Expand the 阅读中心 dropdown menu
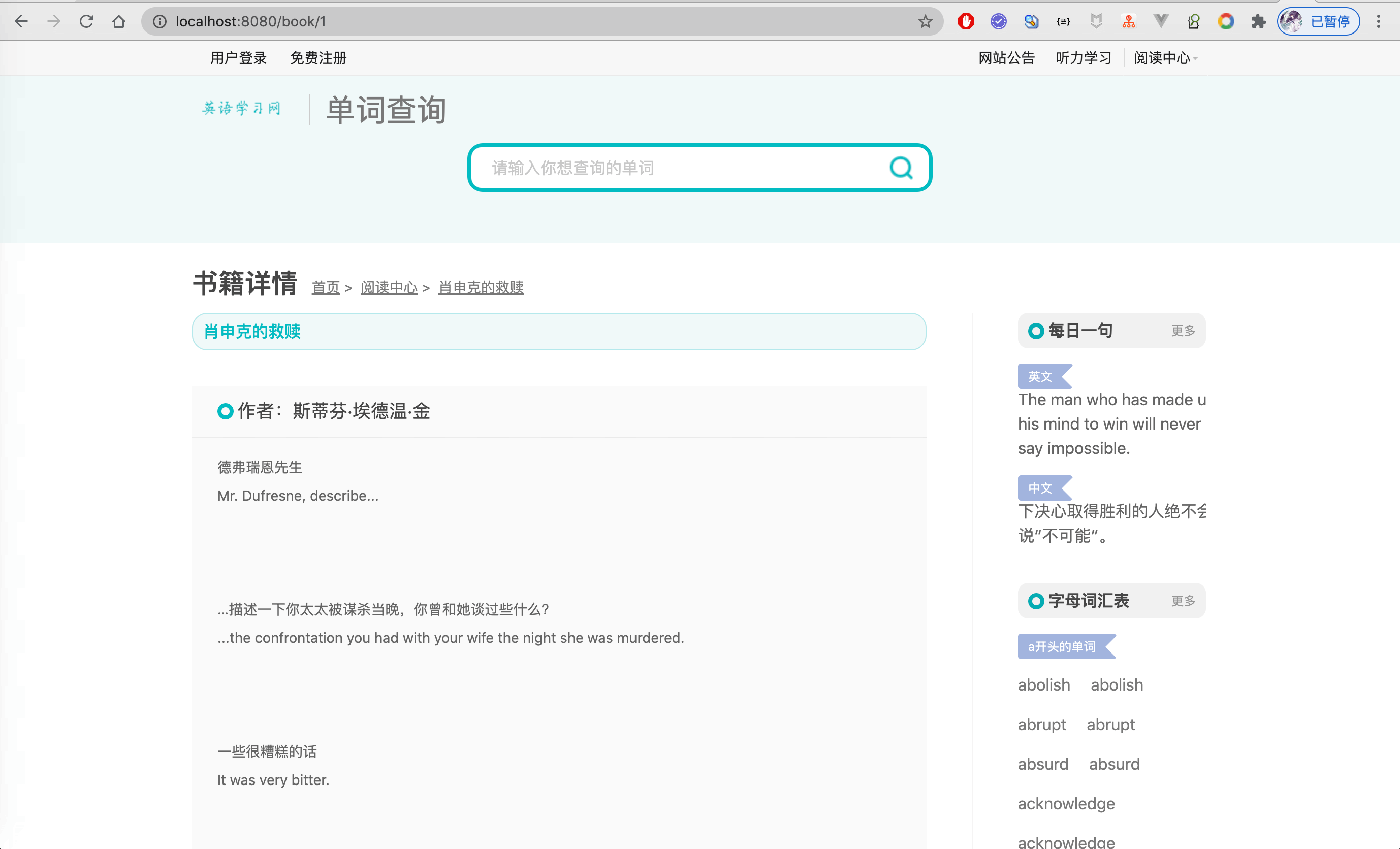 point(1165,58)
